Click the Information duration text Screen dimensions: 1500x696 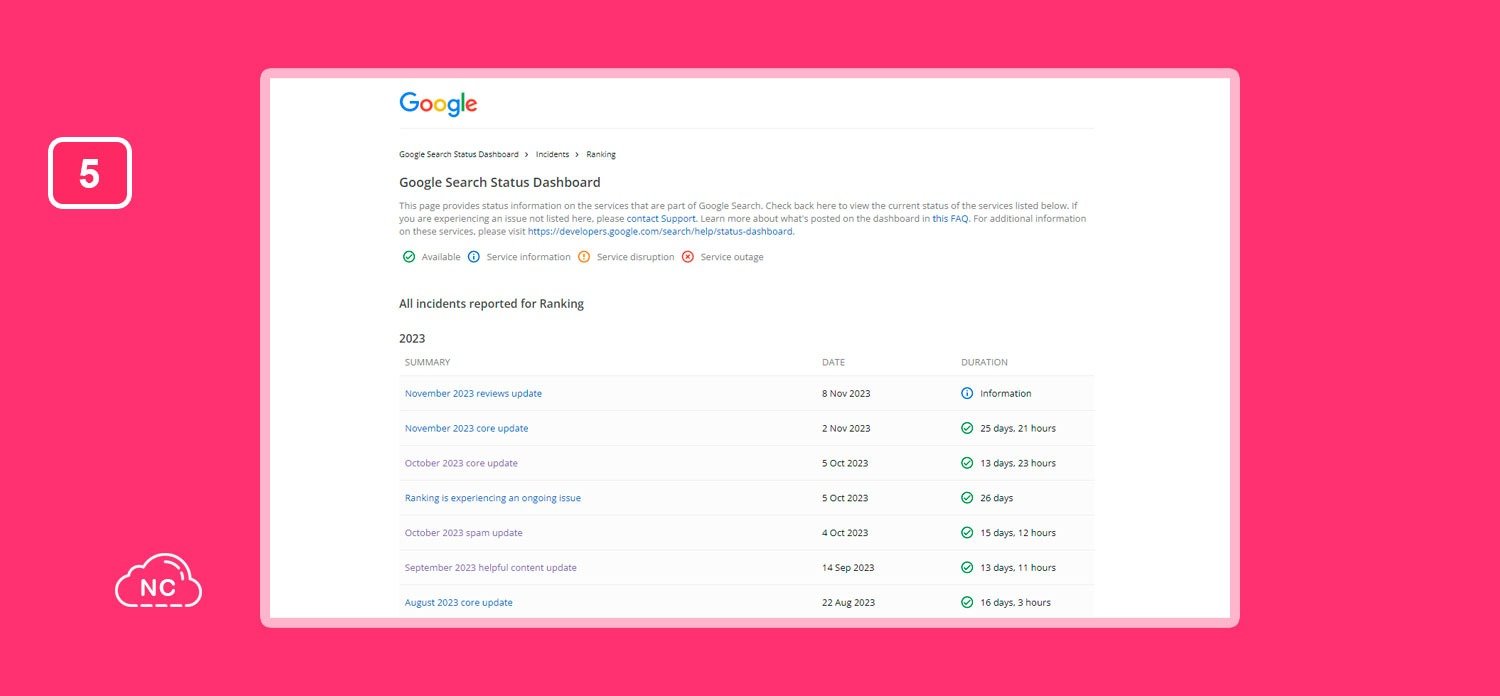(1005, 394)
